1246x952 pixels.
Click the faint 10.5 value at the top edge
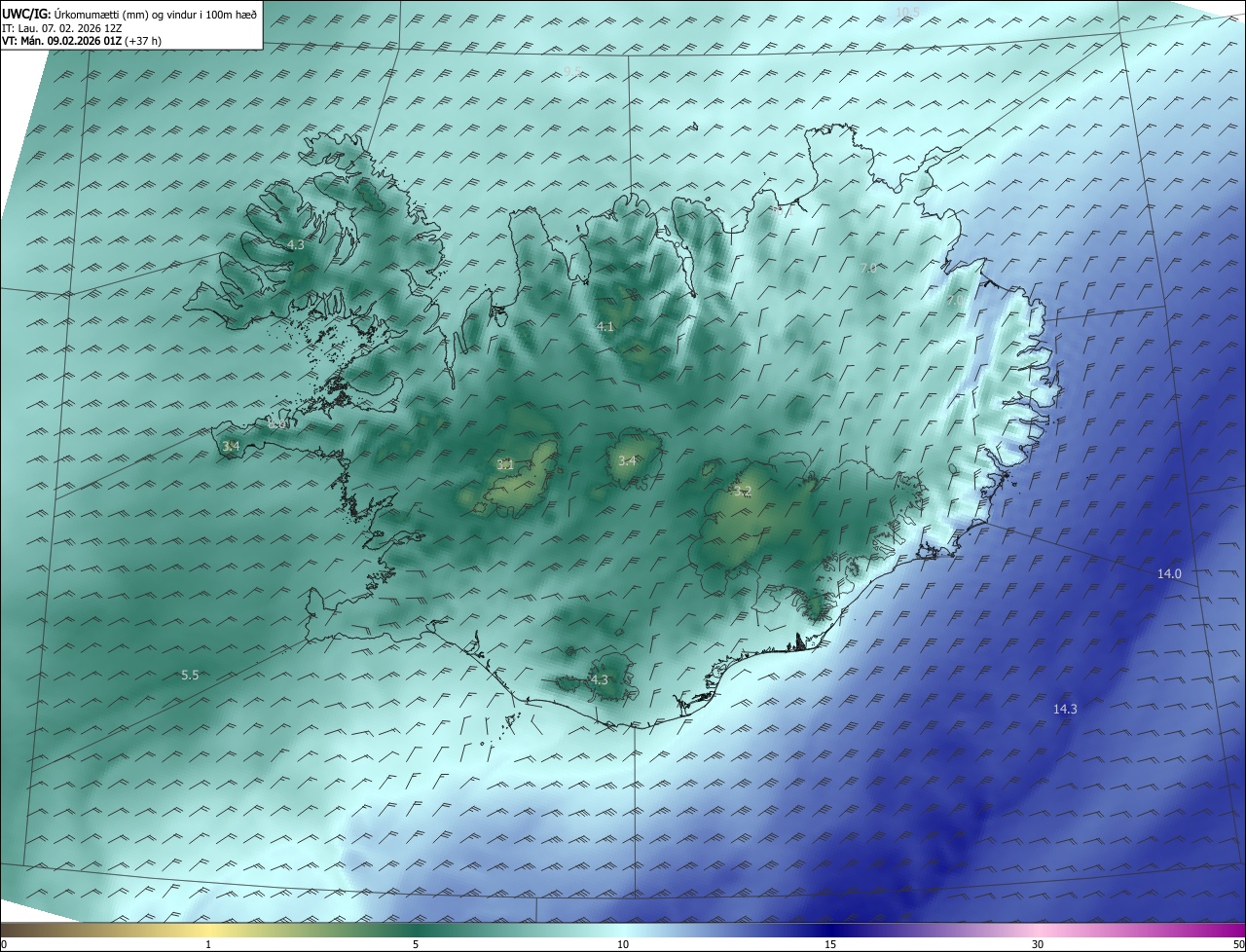coord(907,12)
